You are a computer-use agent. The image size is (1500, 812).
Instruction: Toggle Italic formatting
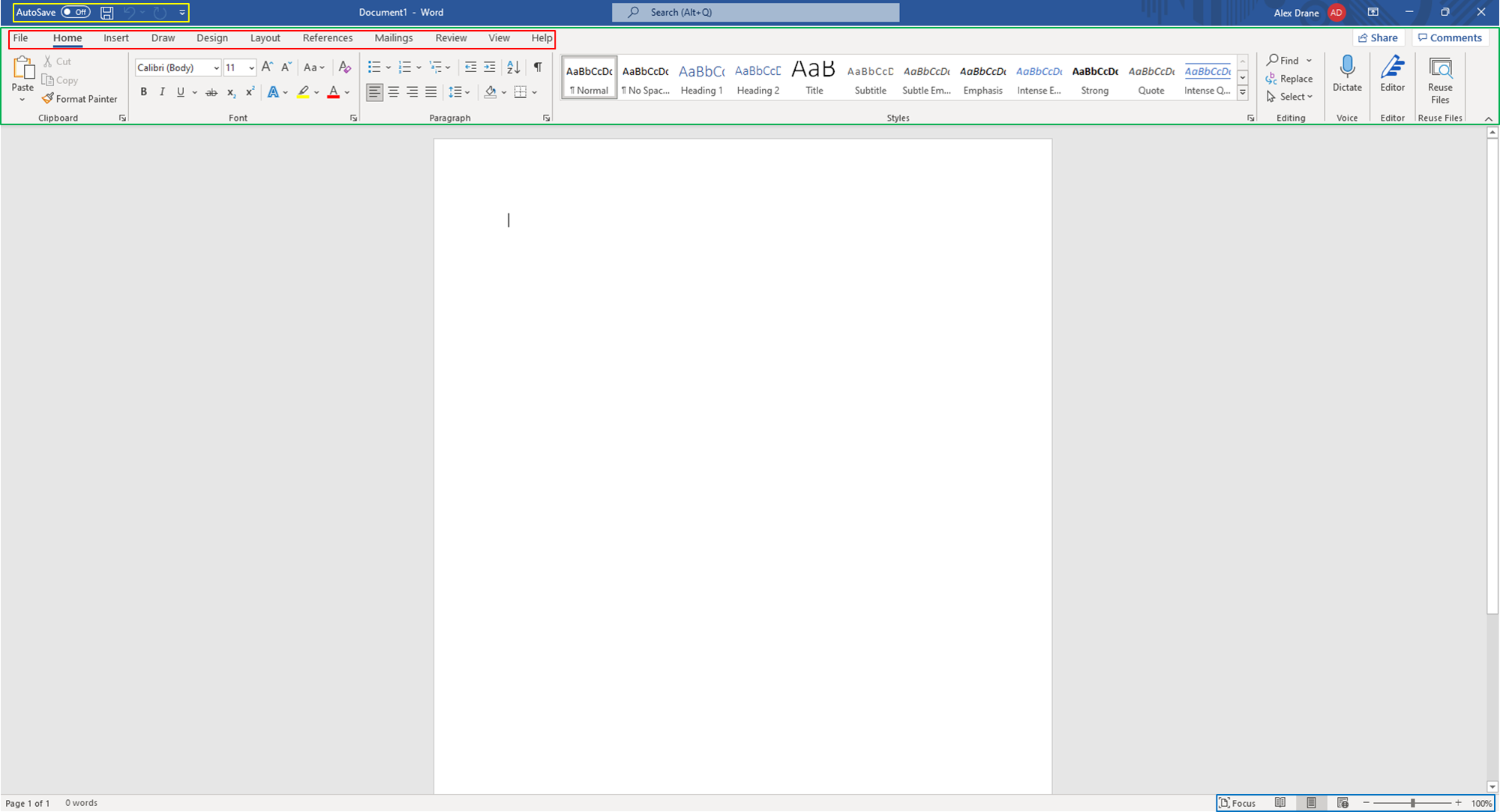(x=162, y=92)
